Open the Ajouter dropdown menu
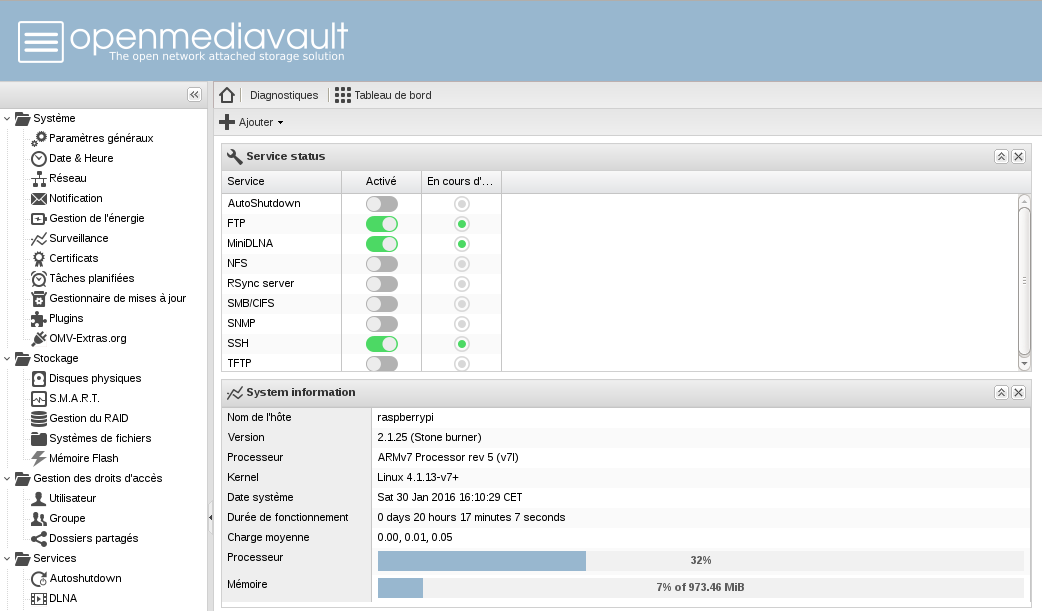This screenshot has width=1042, height=611. tap(251, 122)
